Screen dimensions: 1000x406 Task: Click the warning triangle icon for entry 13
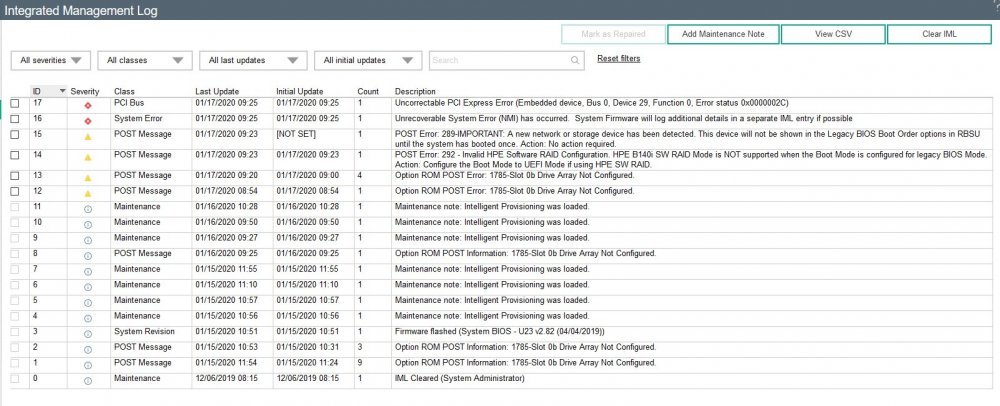88,178
